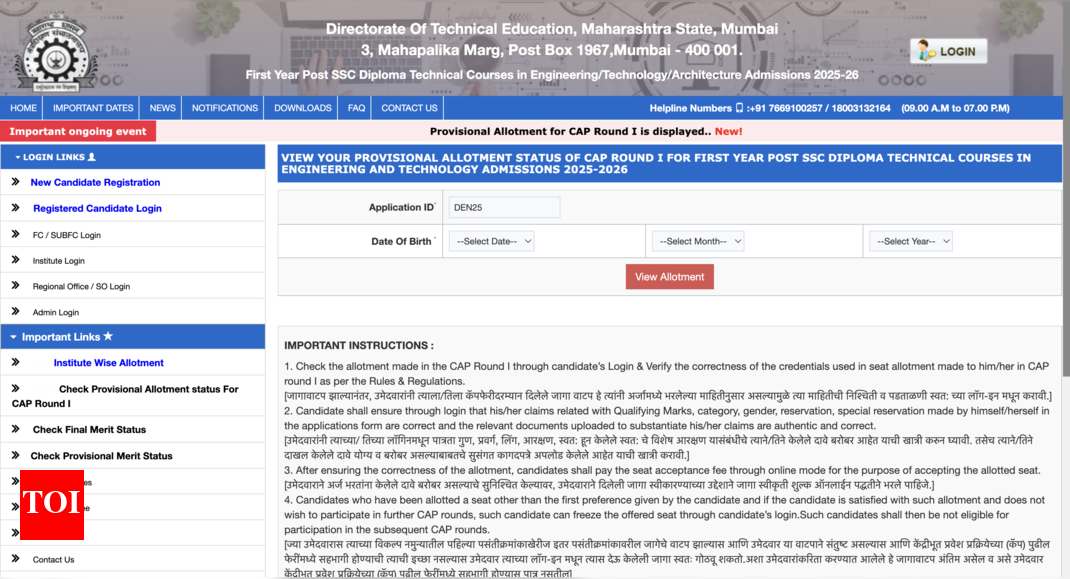This screenshot has width=1070, height=579.
Task: Go to the NEWS menu item
Action: (162, 108)
